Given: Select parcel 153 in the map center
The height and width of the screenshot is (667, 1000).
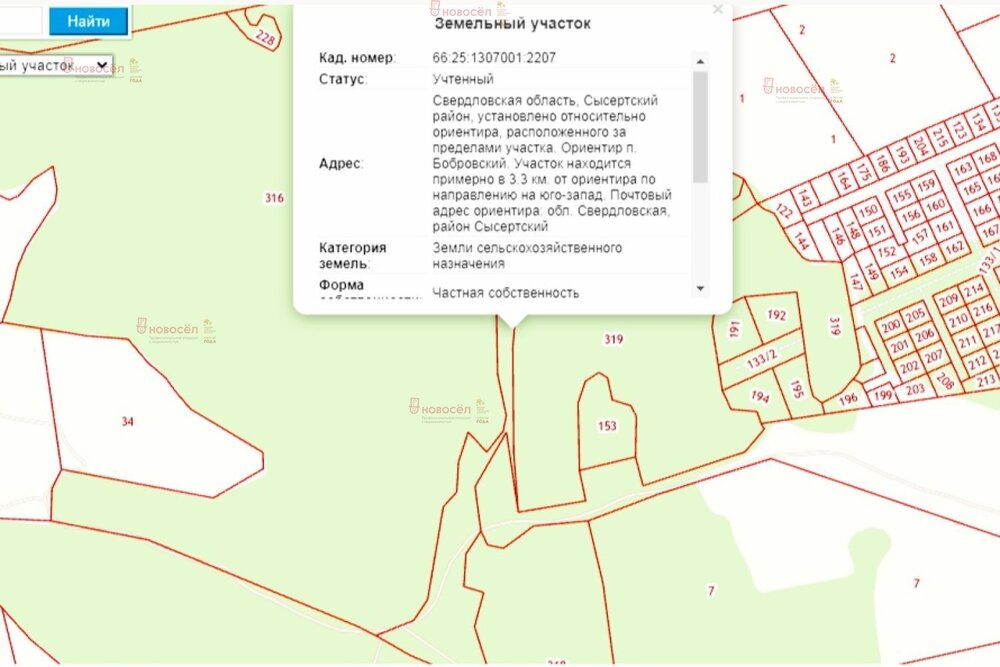Looking at the screenshot, I should coord(608,426).
